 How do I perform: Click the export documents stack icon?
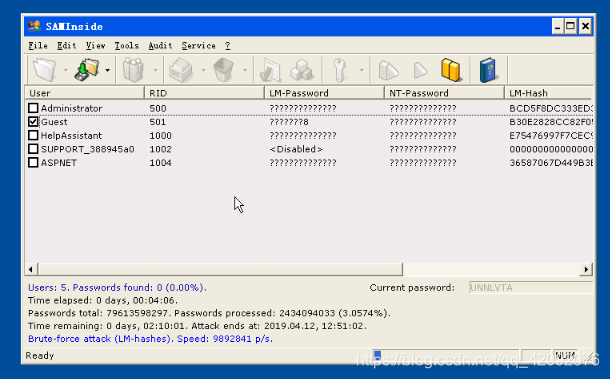[x=181, y=70]
